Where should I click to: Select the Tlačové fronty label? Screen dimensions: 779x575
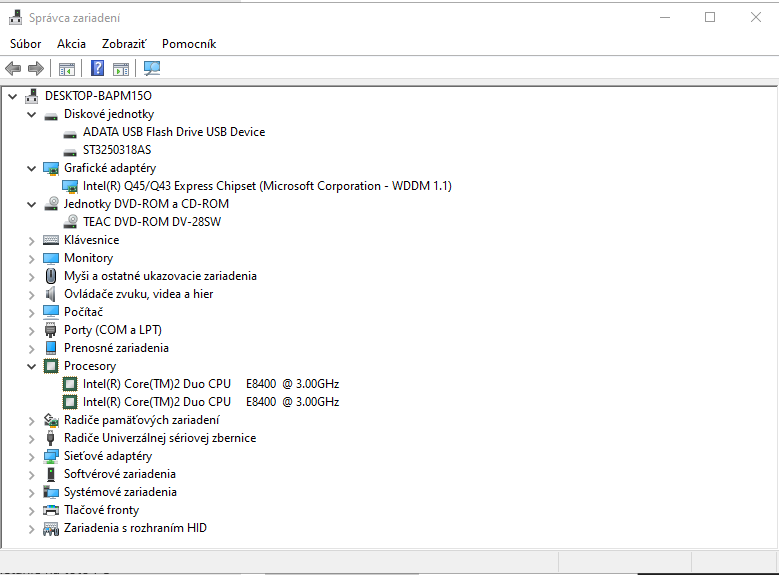pos(101,510)
